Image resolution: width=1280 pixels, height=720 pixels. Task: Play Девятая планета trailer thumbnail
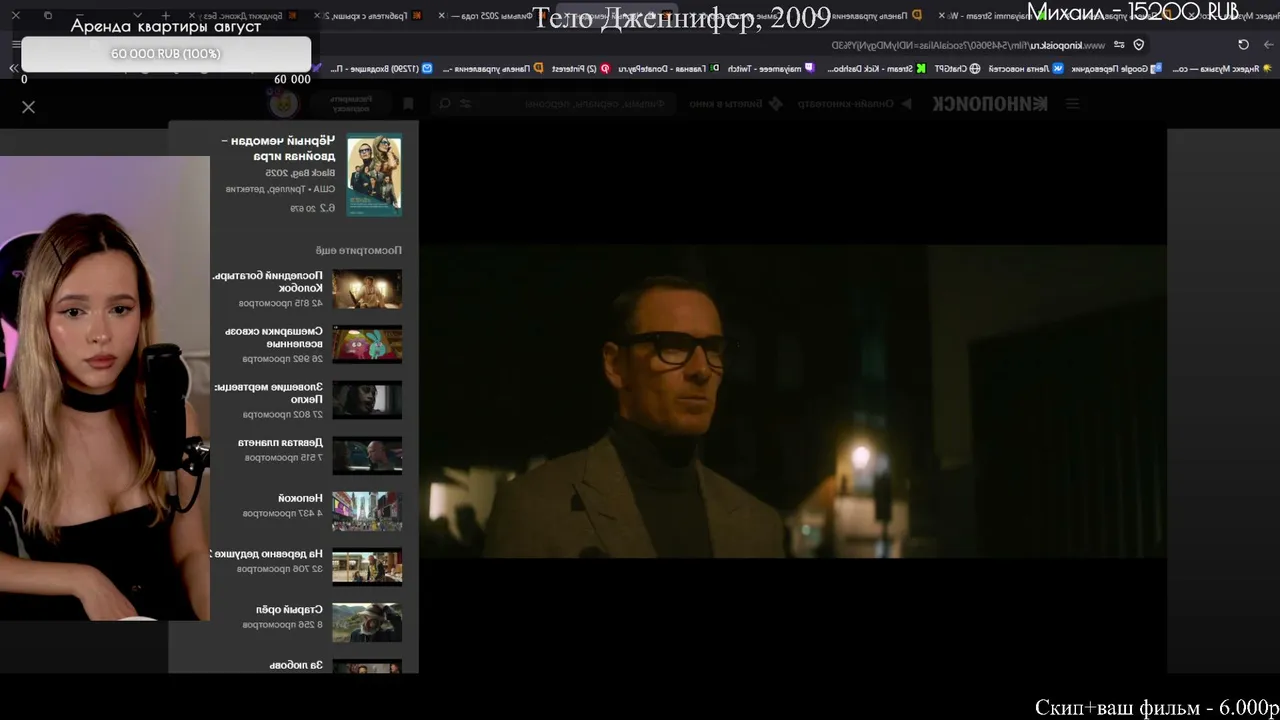click(367, 456)
